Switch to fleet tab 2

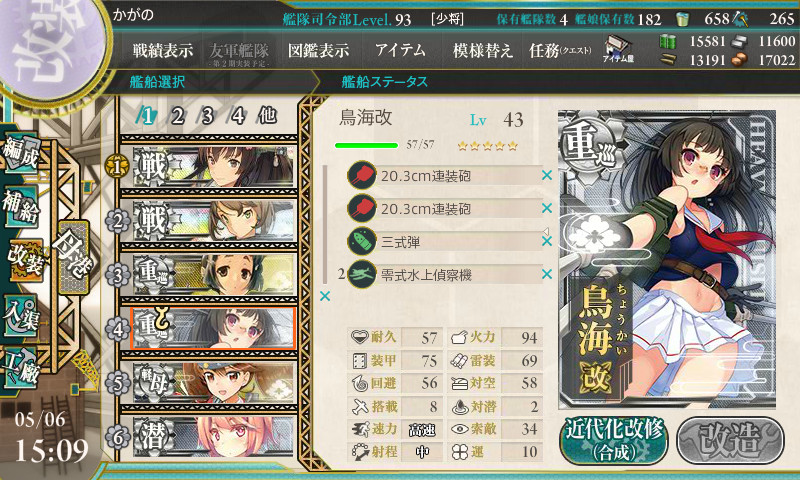(177, 116)
